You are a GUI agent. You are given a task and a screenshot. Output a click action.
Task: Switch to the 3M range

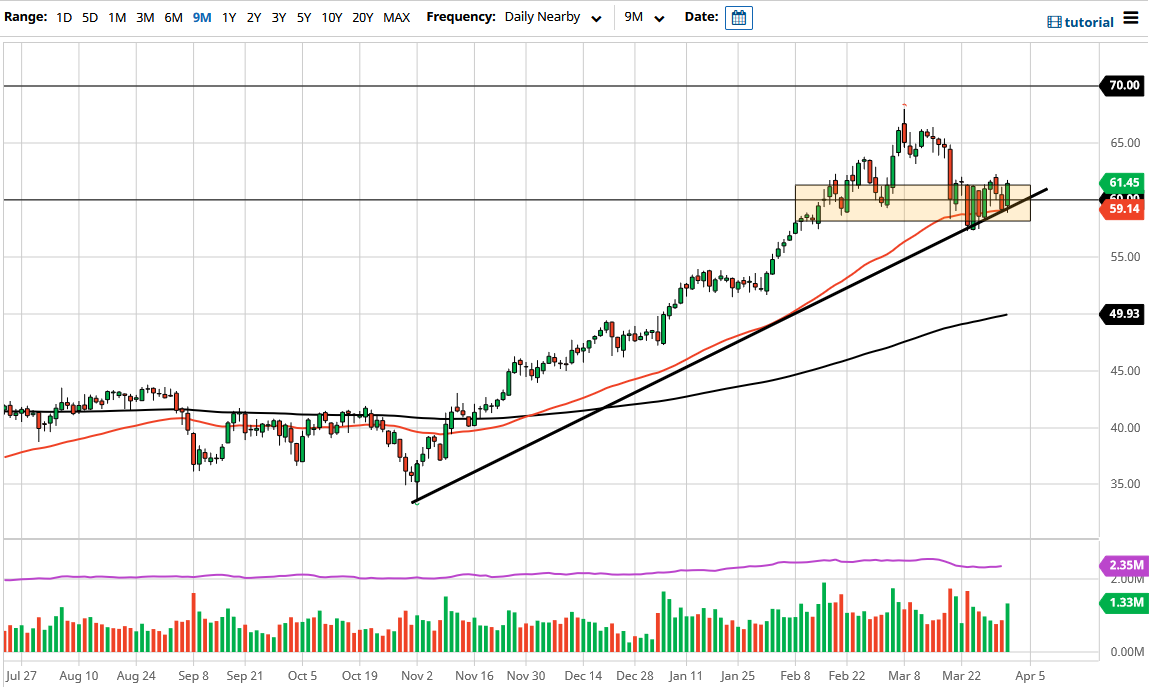pyautogui.click(x=144, y=17)
